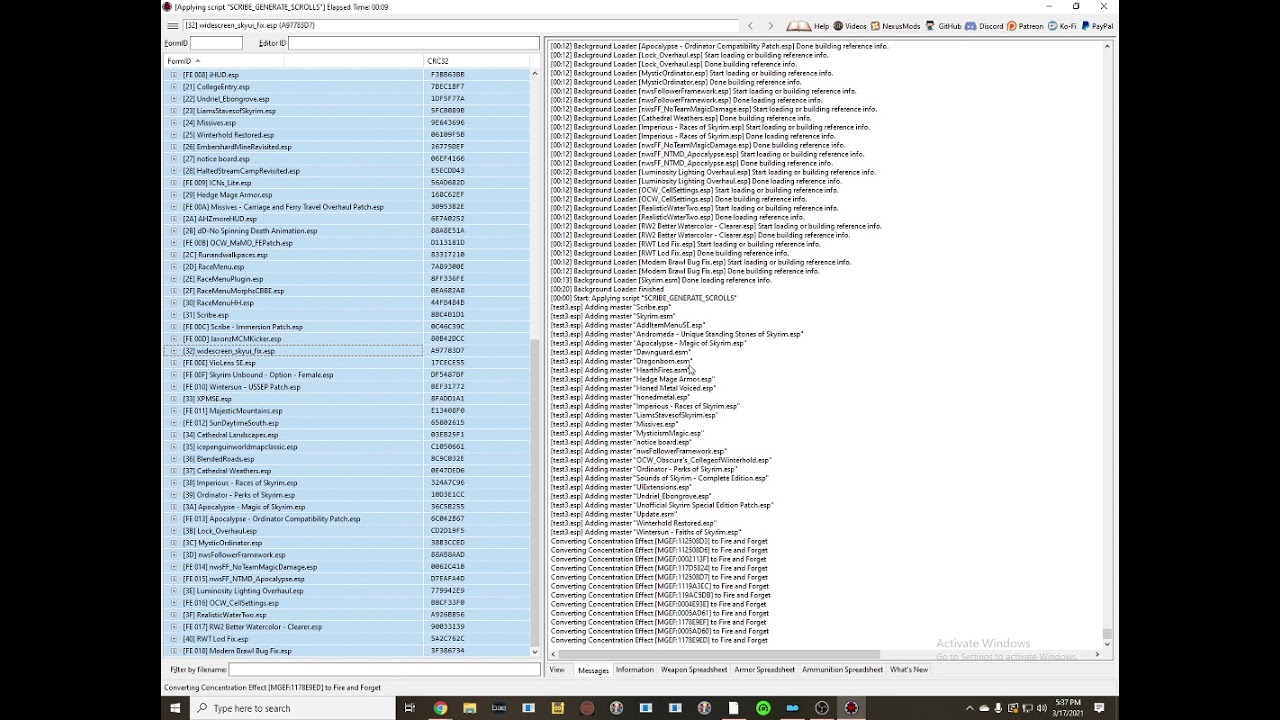Open Task View on taskbar
This screenshot has height=720, width=1280.
click(409, 708)
